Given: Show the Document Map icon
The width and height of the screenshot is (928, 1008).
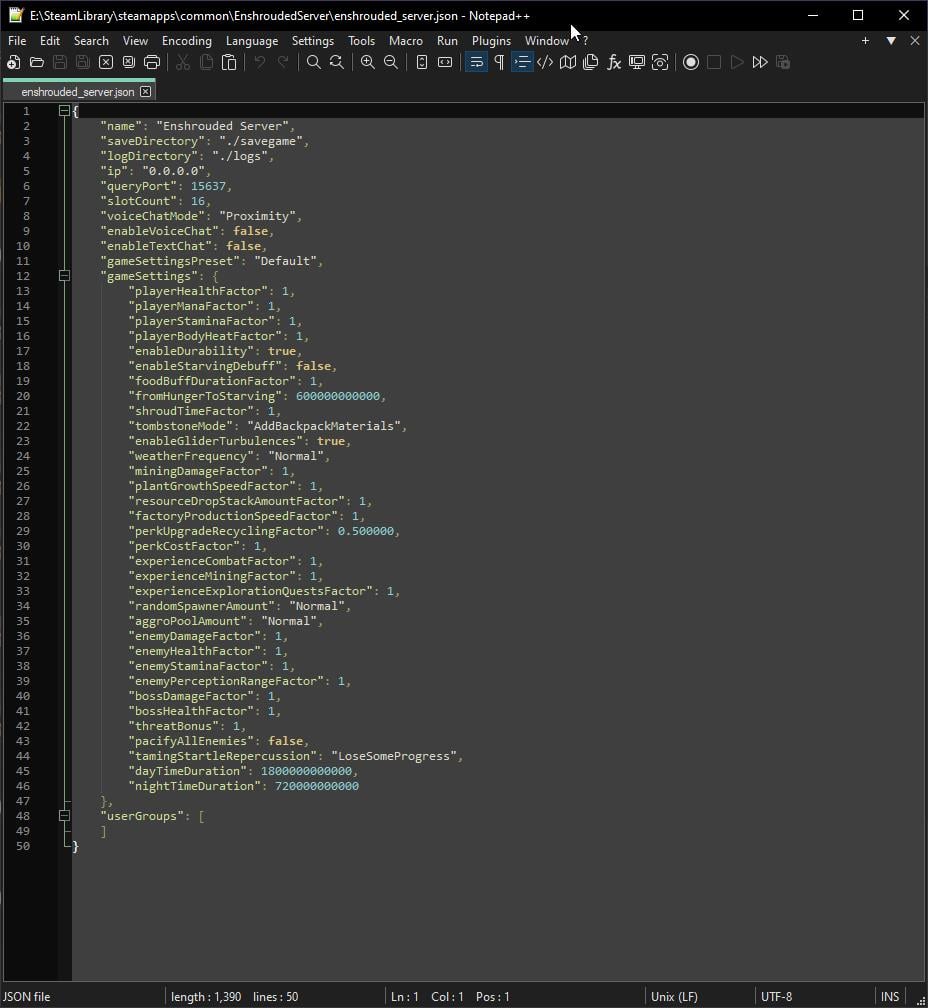Looking at the screenshot, I should click(568, 62).
